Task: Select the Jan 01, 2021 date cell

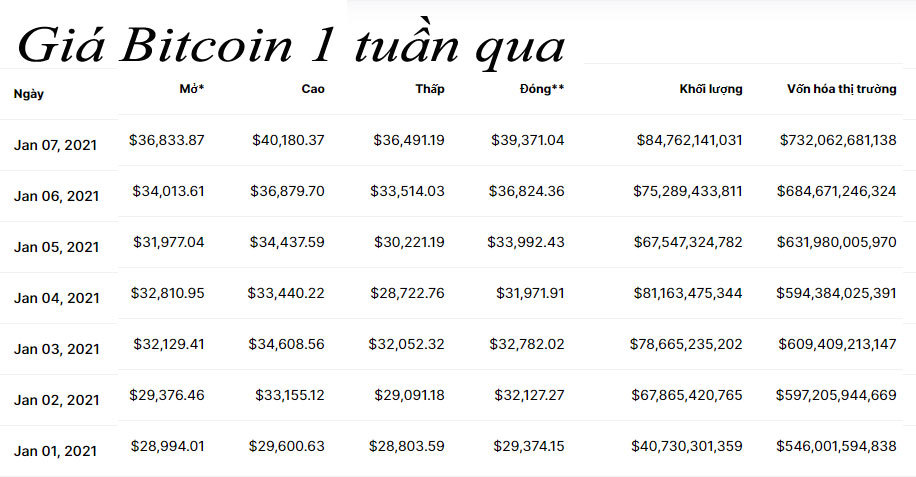Action: (57, 451)
